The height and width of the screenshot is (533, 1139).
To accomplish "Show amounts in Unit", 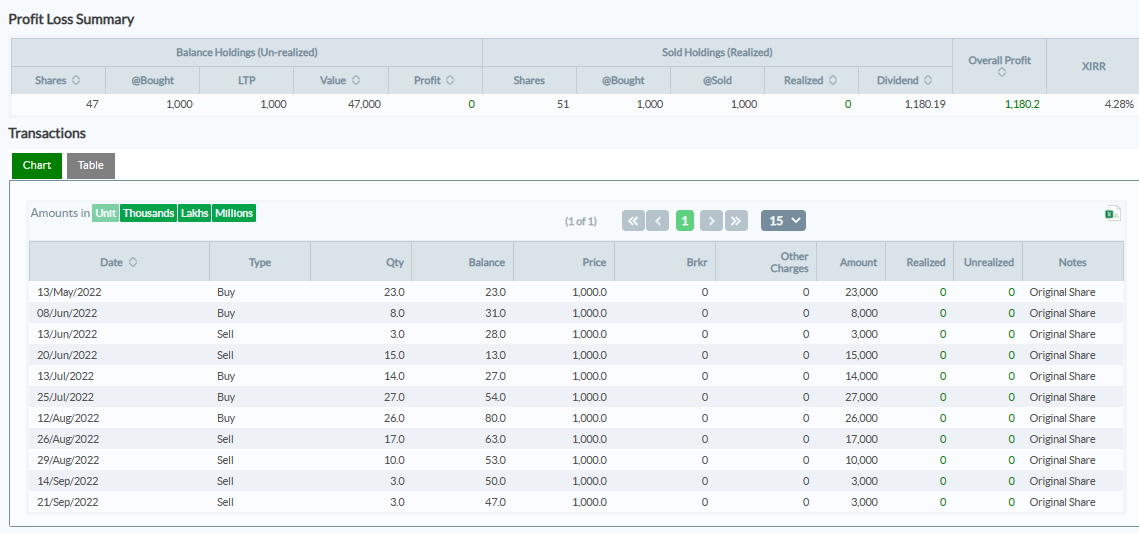I will tap(105, 213).
